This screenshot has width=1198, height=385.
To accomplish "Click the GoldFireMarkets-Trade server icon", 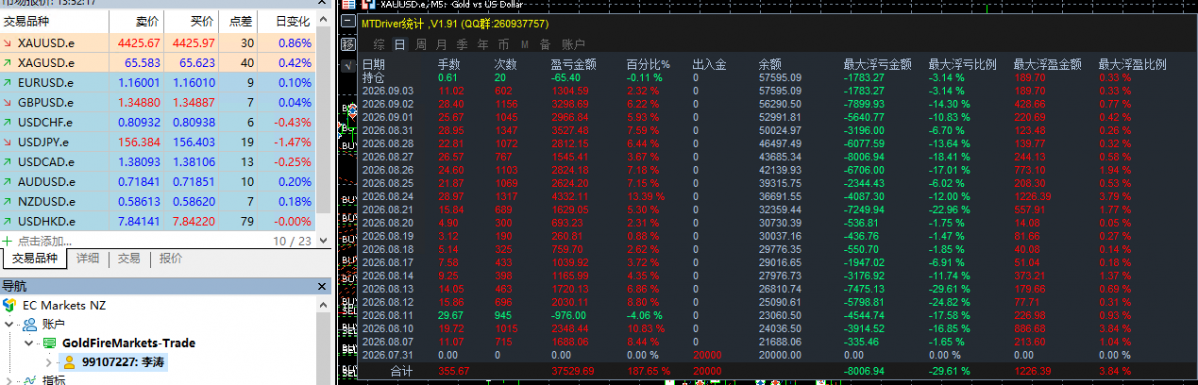I will tap(50, 343).
